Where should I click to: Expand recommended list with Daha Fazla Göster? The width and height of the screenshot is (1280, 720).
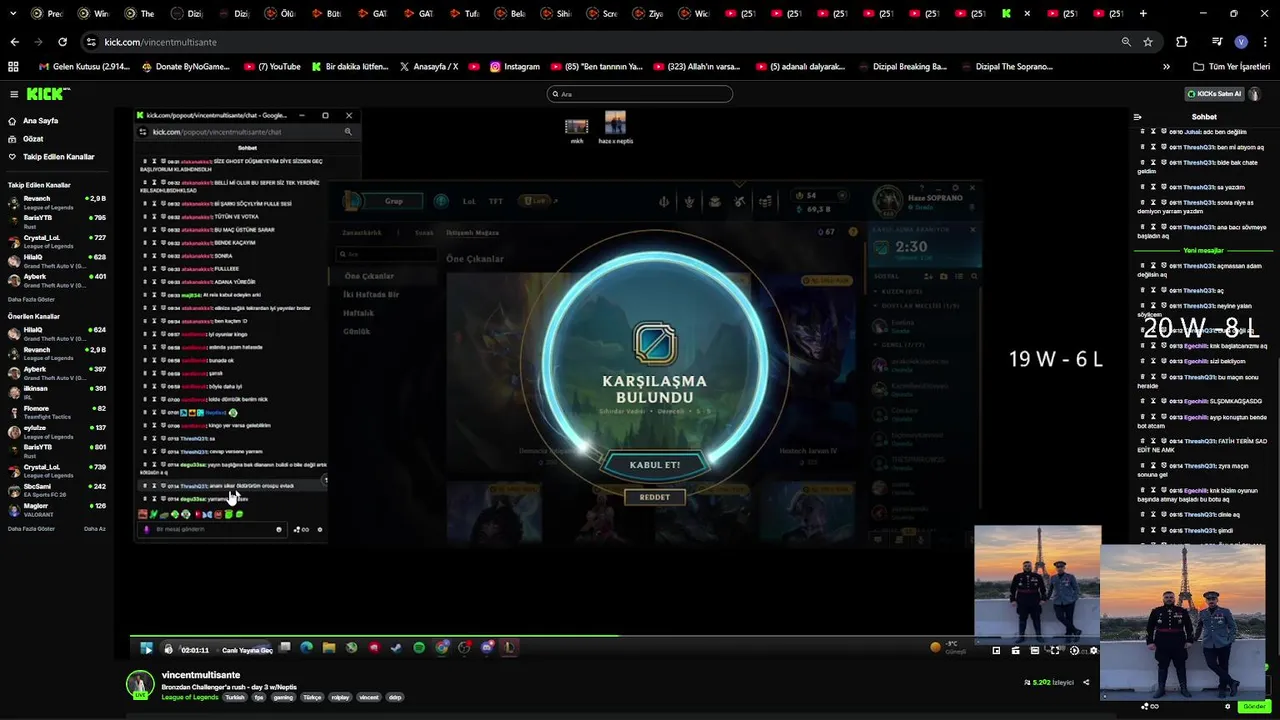click(31, 528)
